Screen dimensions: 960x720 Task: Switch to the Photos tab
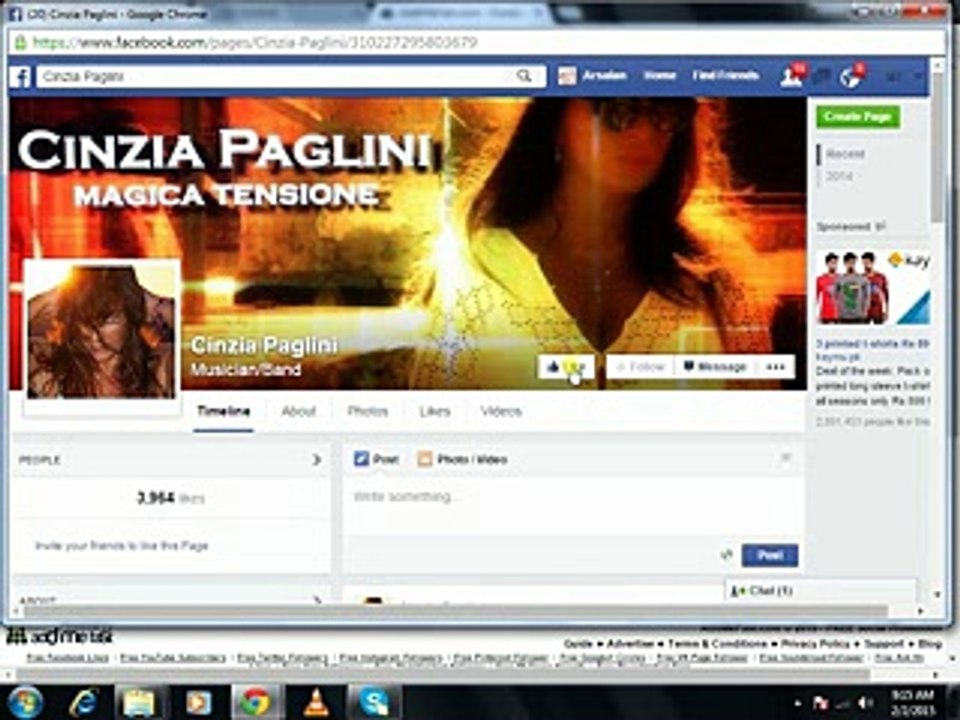367,411
